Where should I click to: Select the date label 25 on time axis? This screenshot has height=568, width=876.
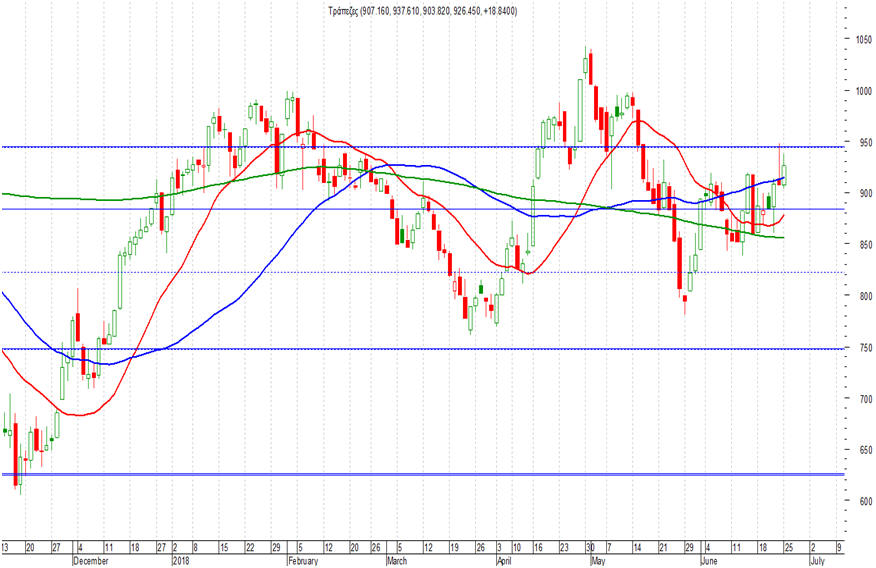click(x=788, y=547)
